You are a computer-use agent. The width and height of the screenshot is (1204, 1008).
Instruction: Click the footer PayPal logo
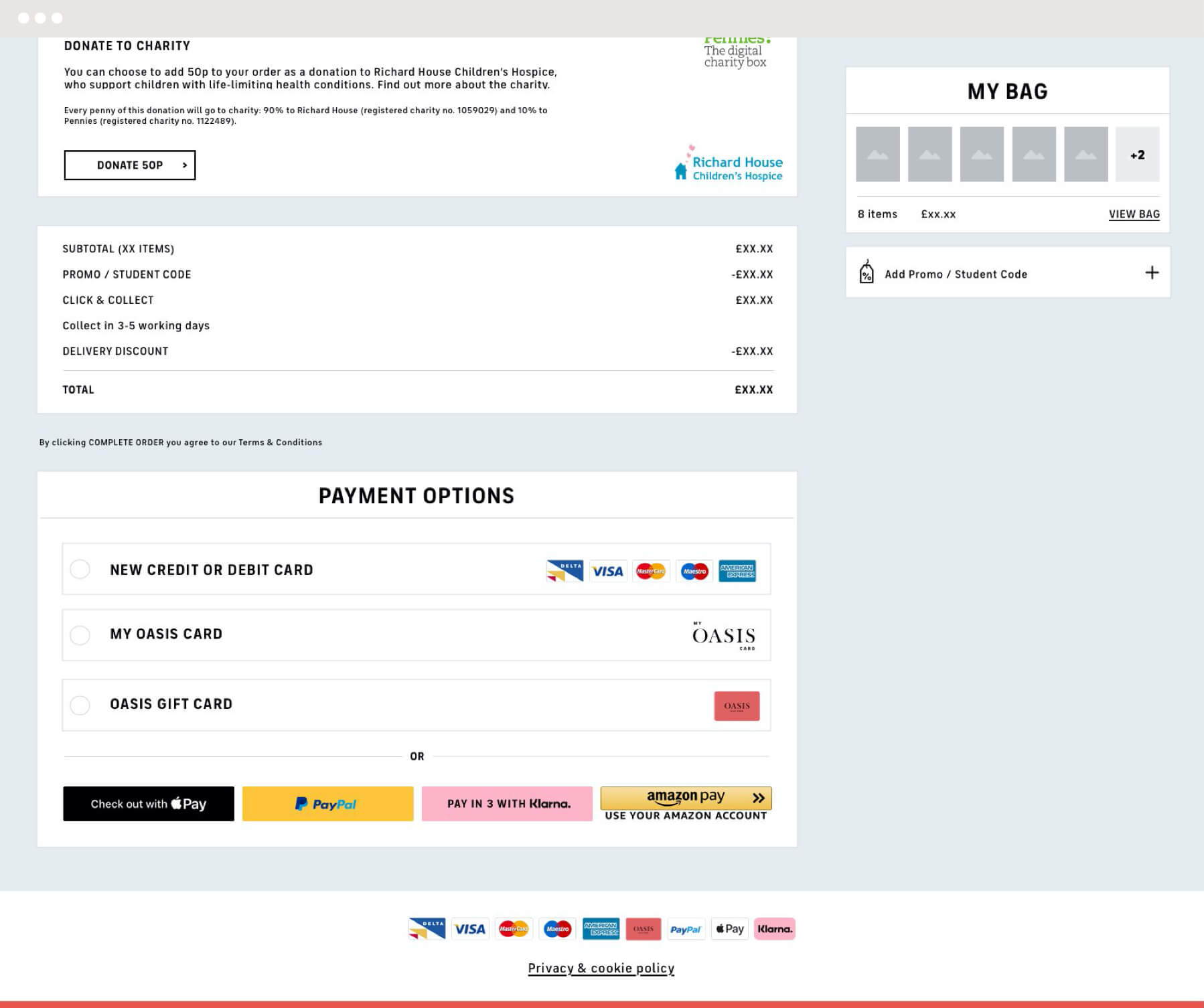(686, 929)
